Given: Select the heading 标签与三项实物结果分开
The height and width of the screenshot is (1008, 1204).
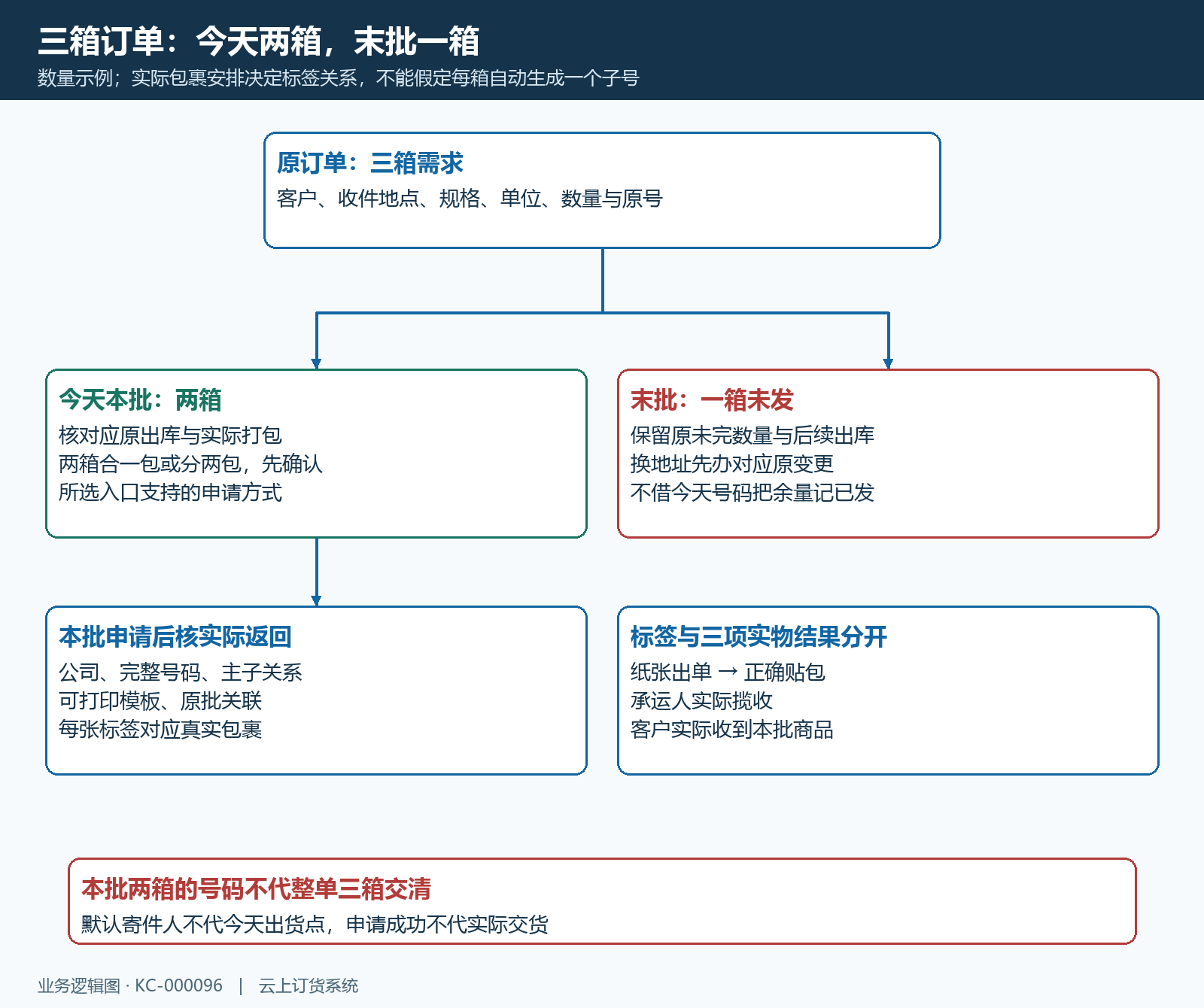Looking at the screenshot, I should 759,636.
